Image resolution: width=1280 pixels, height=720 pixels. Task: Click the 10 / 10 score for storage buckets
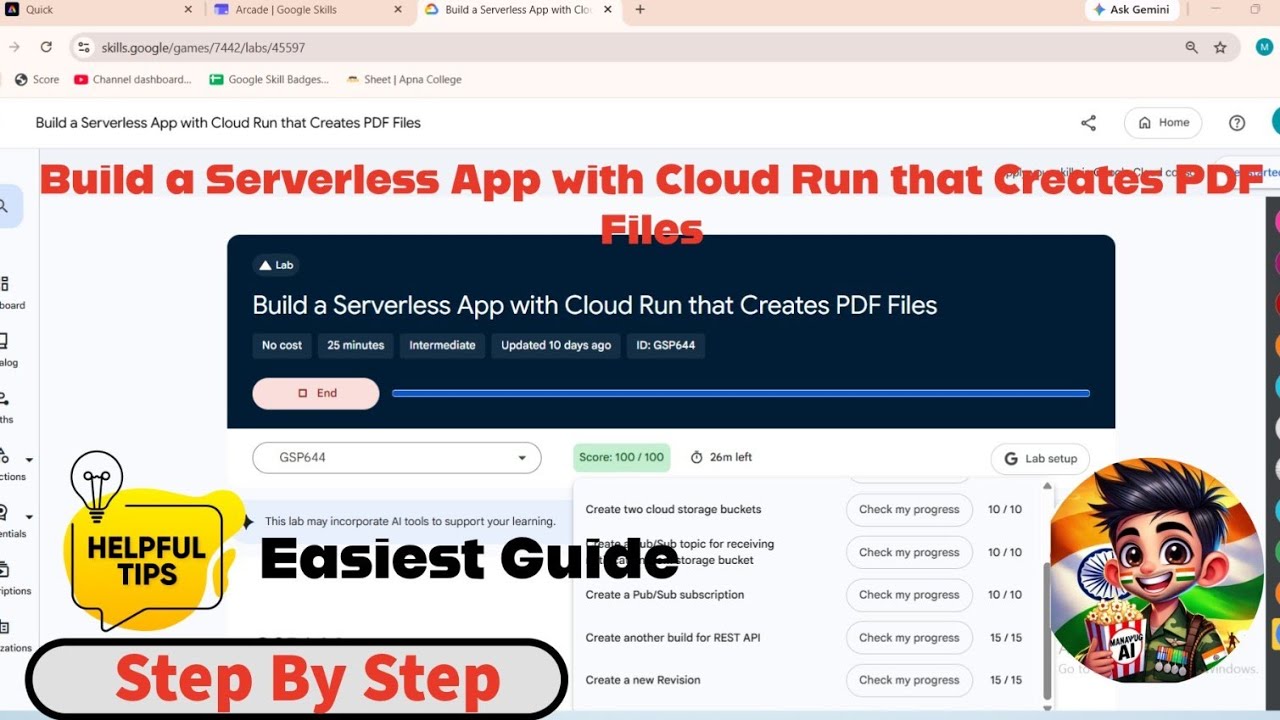1005,510
